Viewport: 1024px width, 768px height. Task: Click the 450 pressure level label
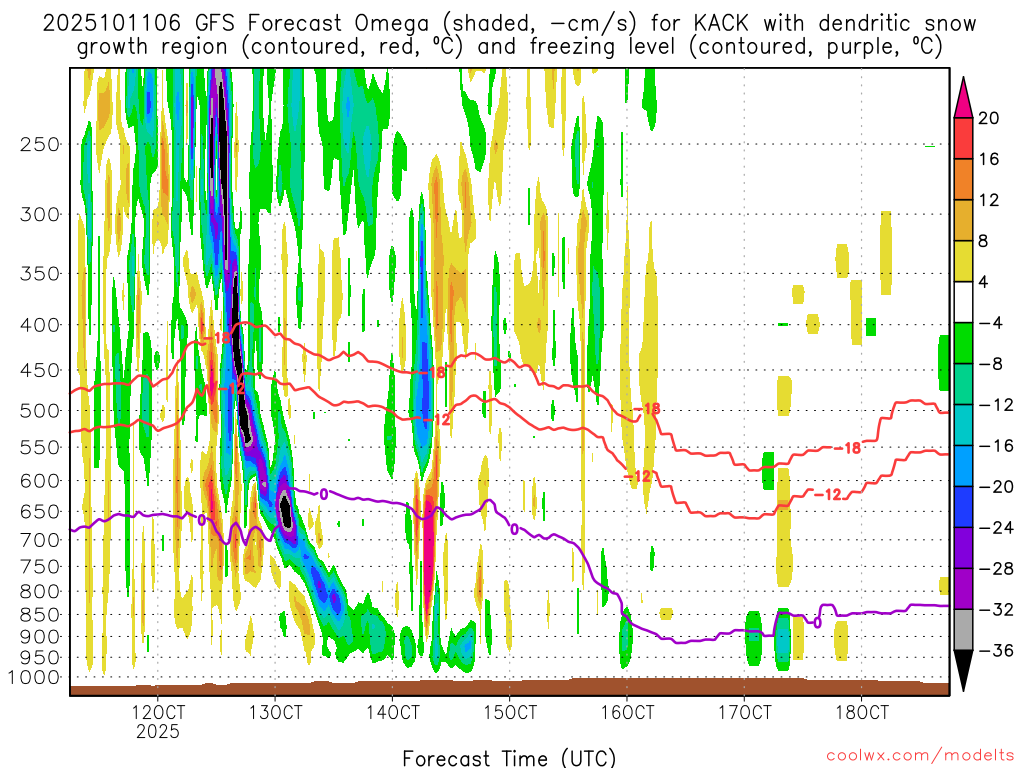coord(40,370)
